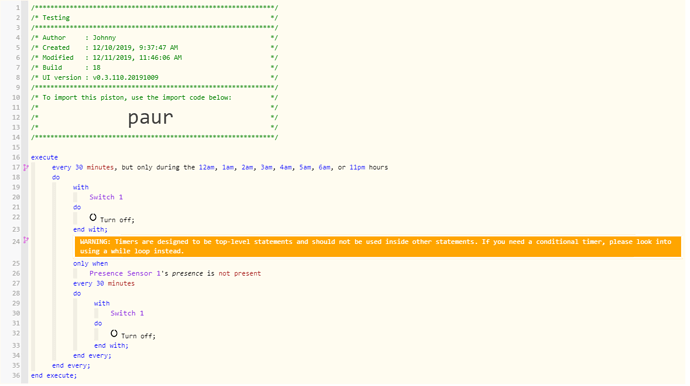Click the 'do' keyword on line 21
Image resolution: width=690 pixels, height=386 pixels.
(x=77, y=207)
